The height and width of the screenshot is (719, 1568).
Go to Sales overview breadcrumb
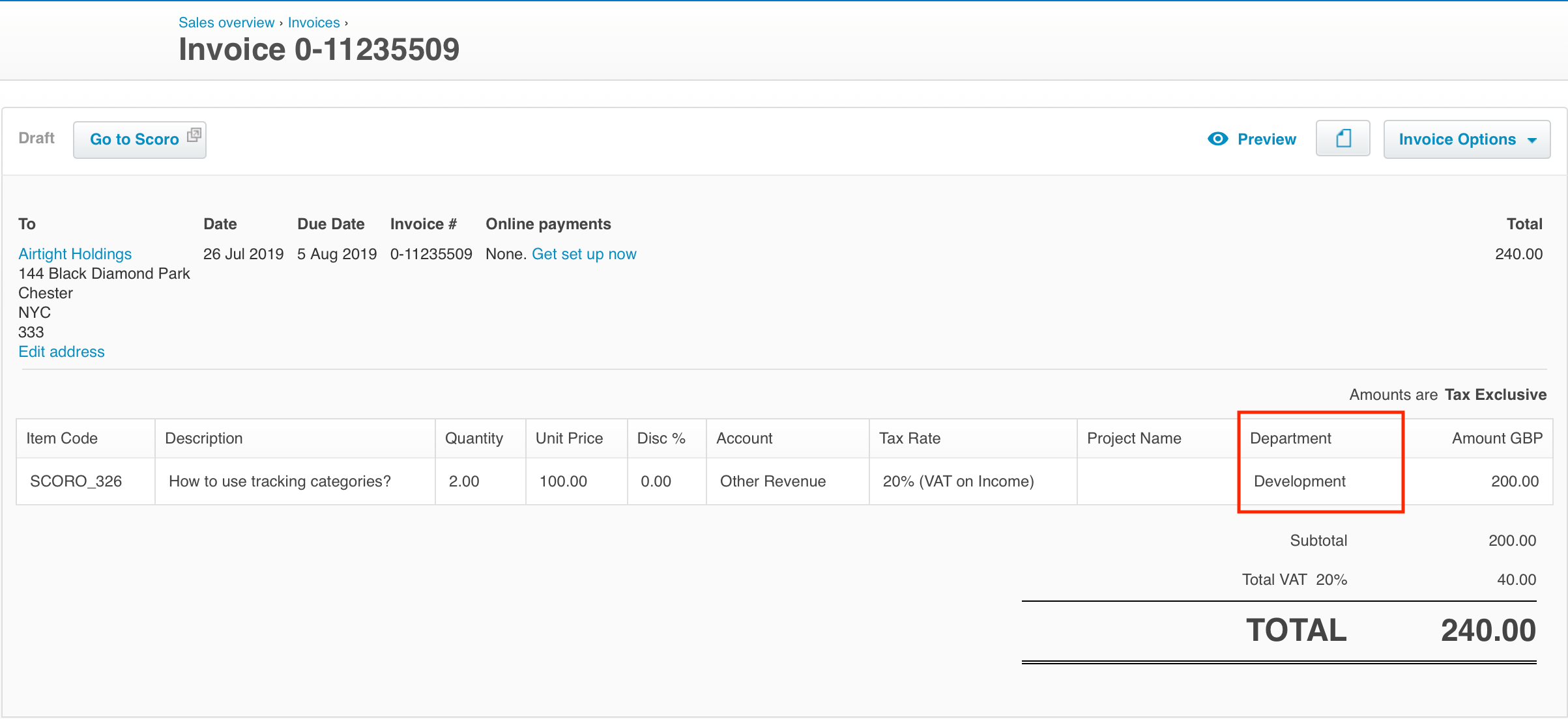click(x=226, y=22)
